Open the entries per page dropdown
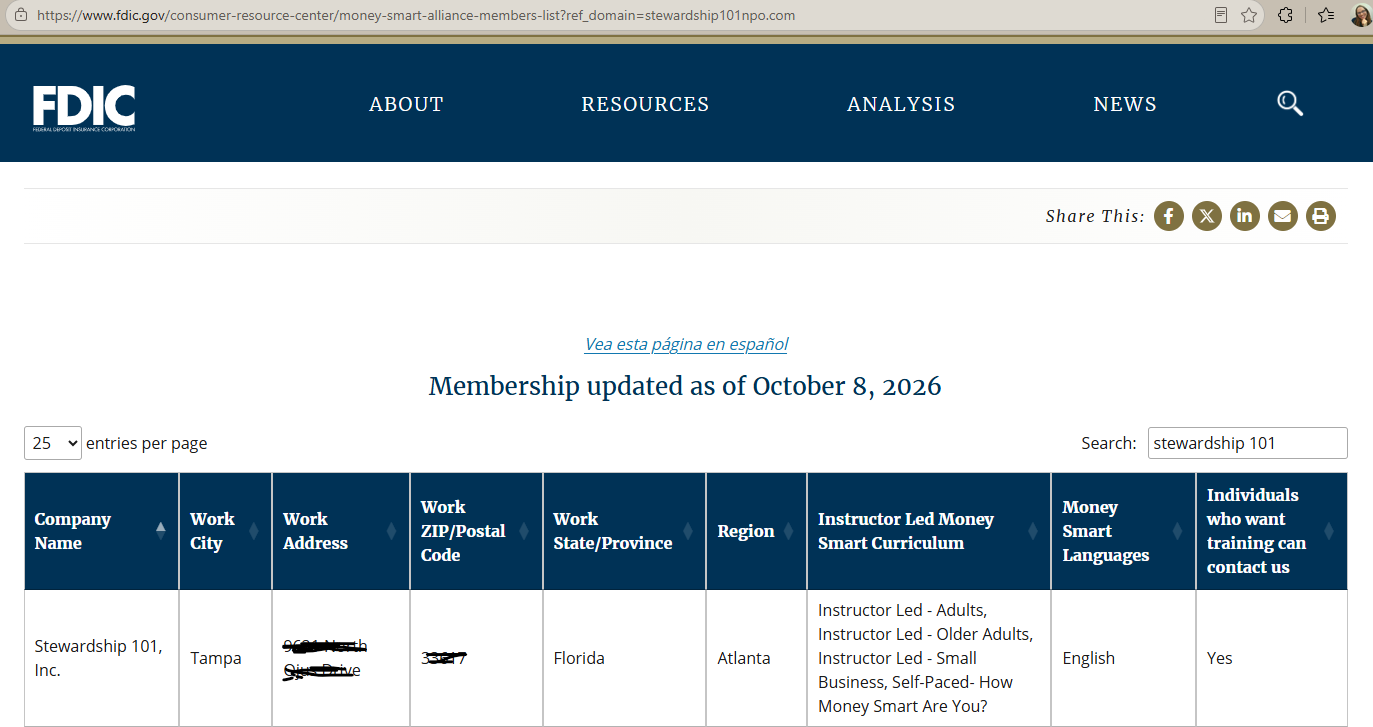Viewport: 1373px width, 727px height. coord(53,443)
